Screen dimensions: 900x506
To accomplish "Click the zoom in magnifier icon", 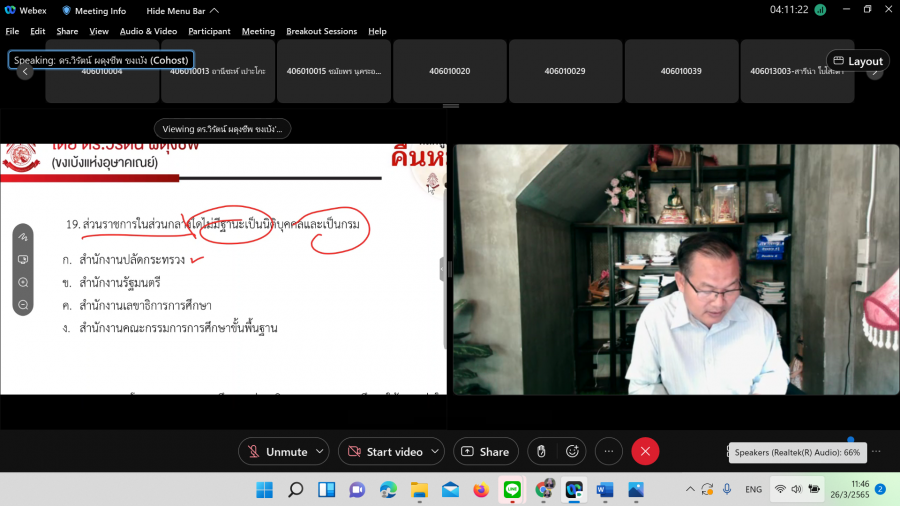I will coord(23,282).
